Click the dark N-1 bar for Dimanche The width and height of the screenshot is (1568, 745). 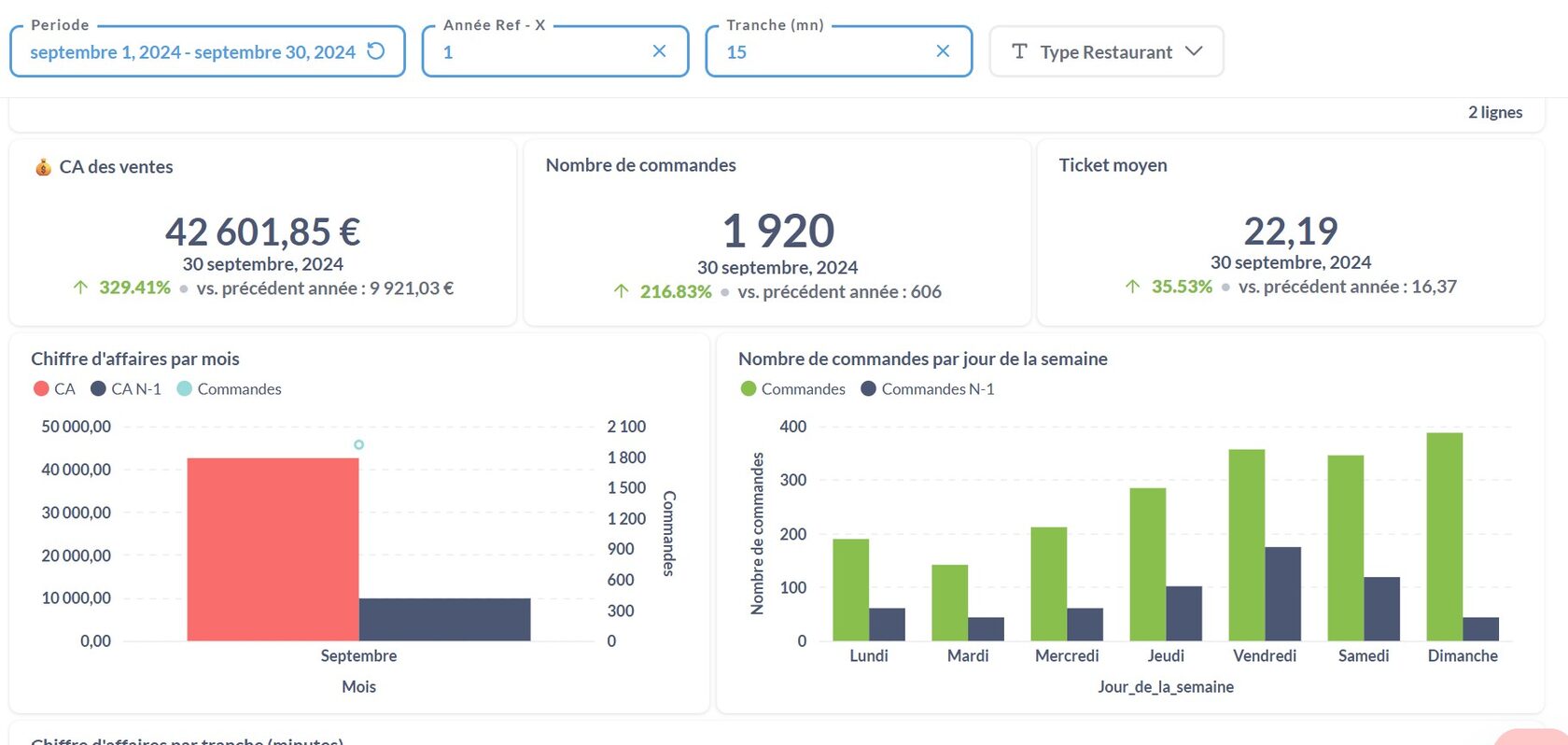[x=1480, y=629]
